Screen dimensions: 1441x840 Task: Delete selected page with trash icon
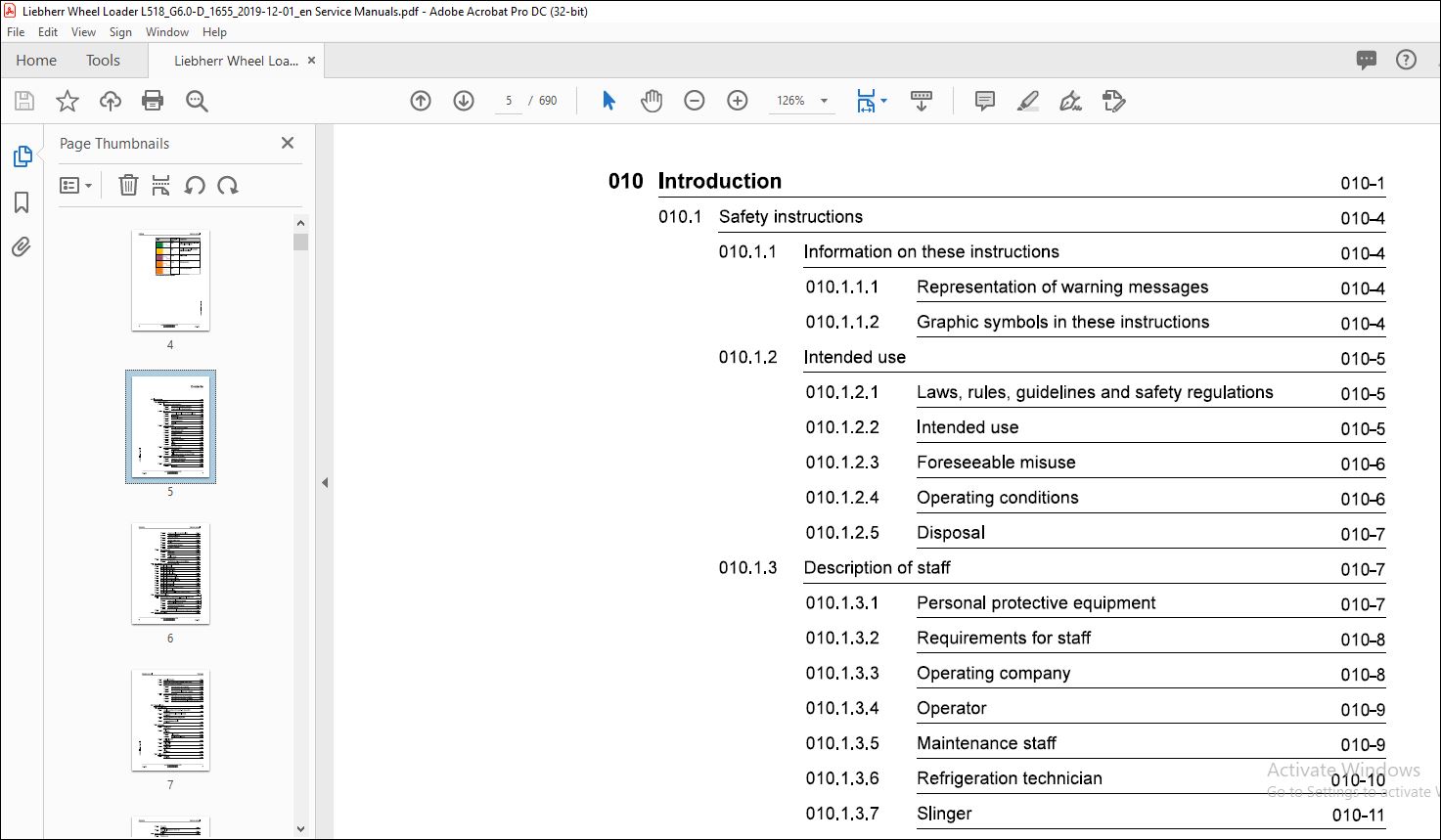click(128, 185)
